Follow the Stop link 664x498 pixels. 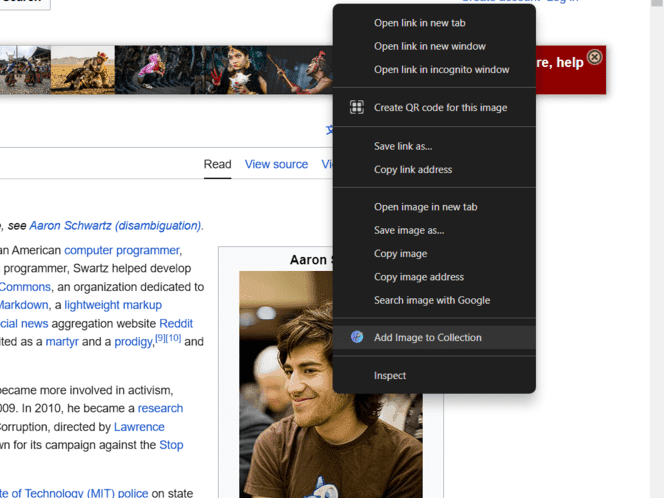click(171, 445)
